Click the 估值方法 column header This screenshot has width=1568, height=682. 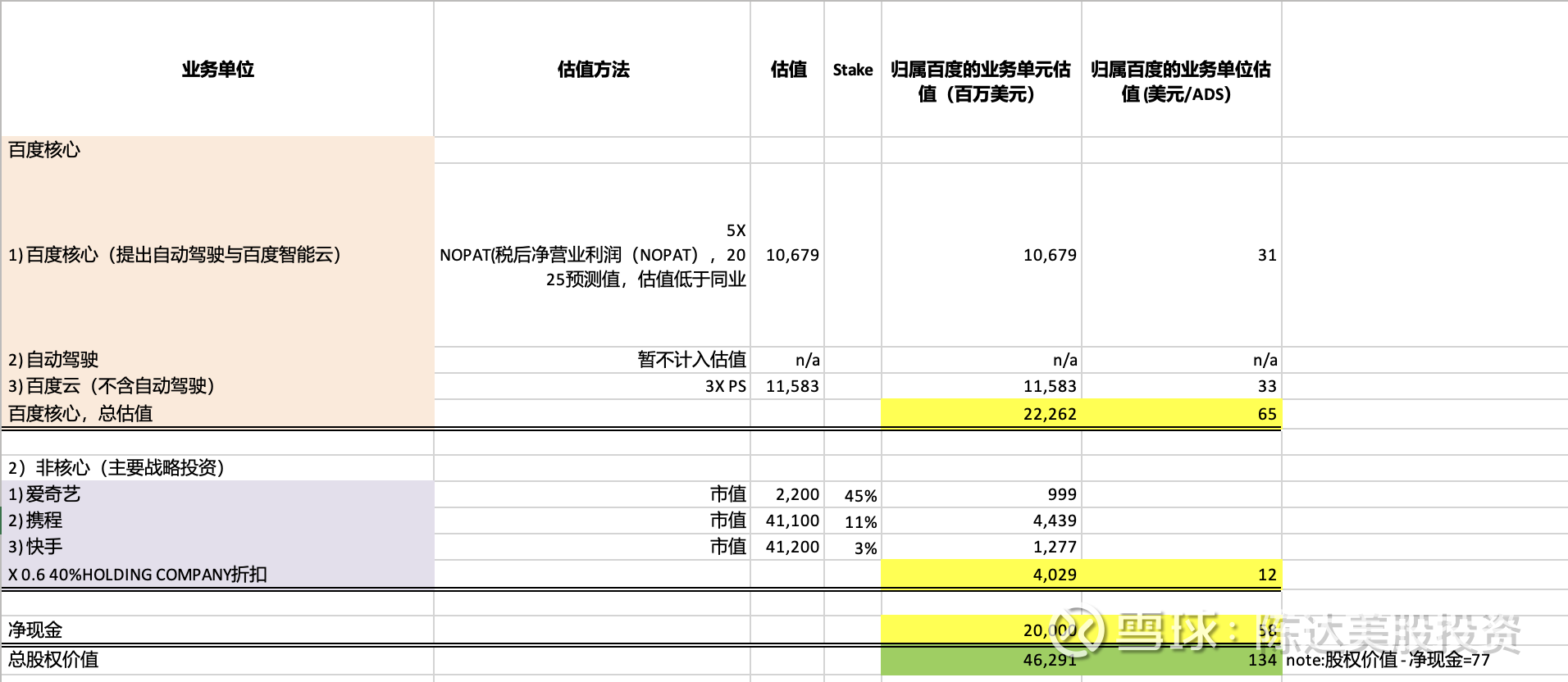[592, 70]
